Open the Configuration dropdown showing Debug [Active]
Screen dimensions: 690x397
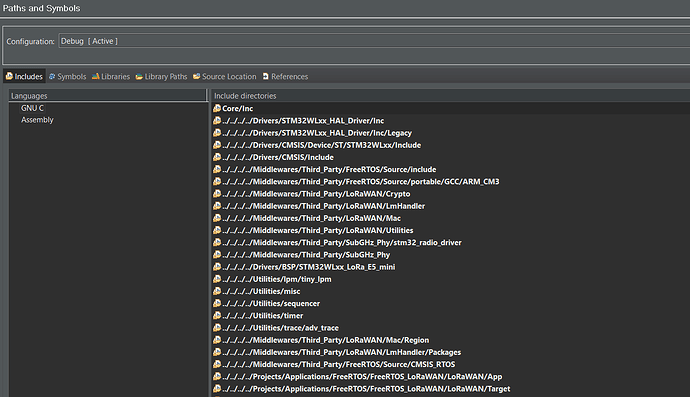(374, 41)
